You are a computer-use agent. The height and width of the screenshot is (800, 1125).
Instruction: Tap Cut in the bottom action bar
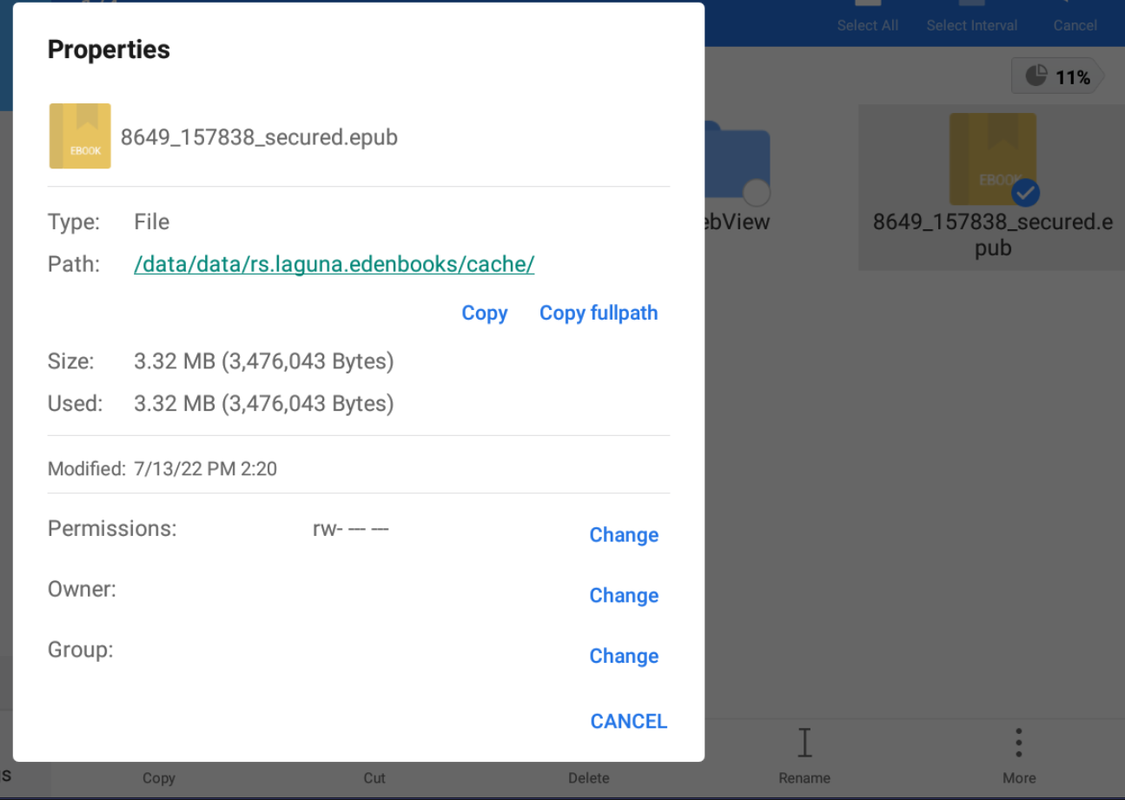point(374,778)
